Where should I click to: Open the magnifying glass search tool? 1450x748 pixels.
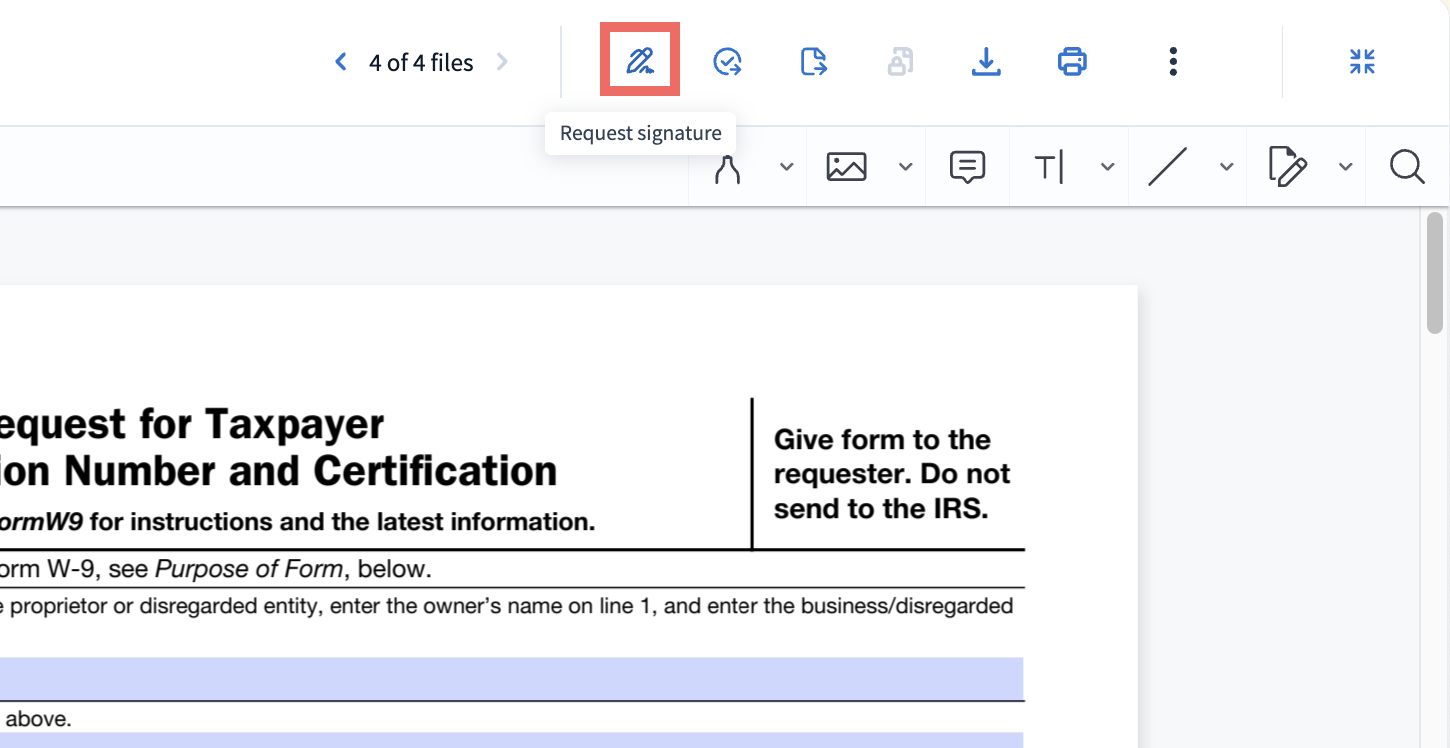[1407, 167]
